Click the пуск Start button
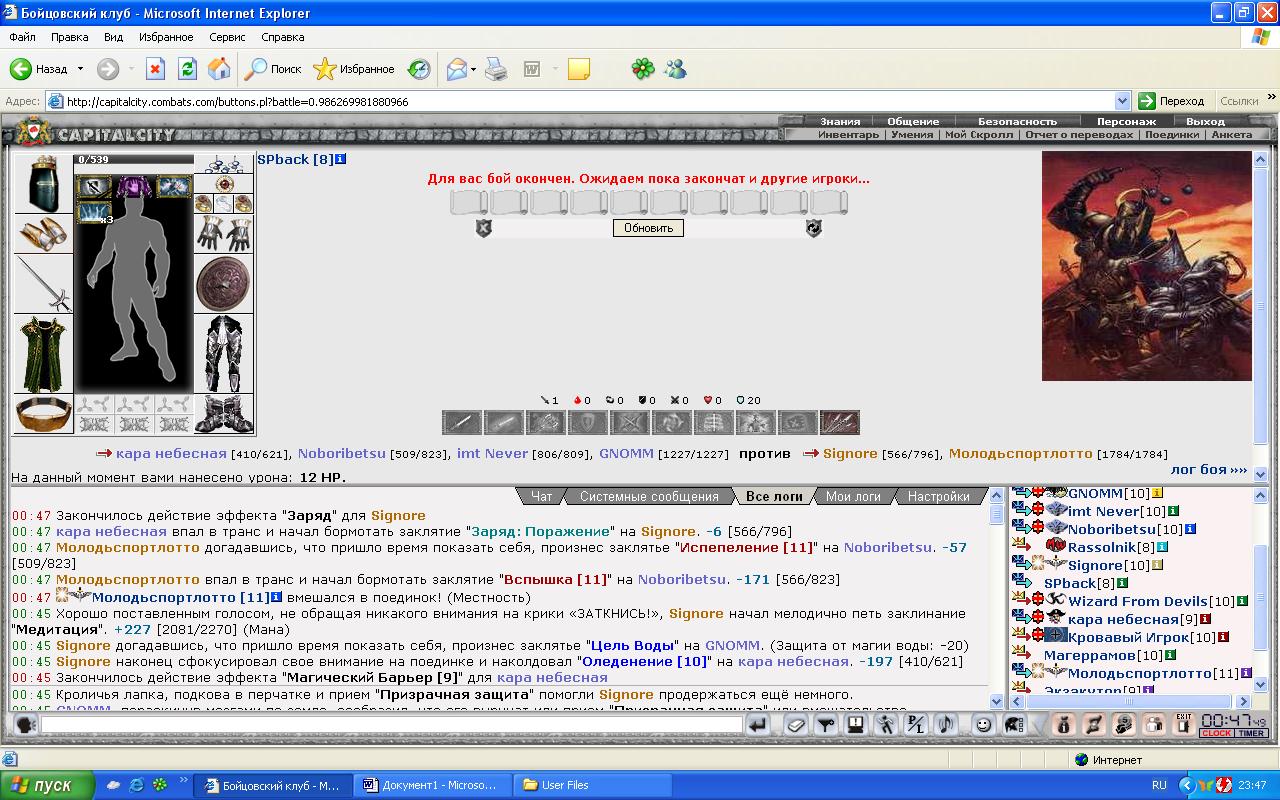Screen dimensions: 1280x800 (x=47, y=785)
